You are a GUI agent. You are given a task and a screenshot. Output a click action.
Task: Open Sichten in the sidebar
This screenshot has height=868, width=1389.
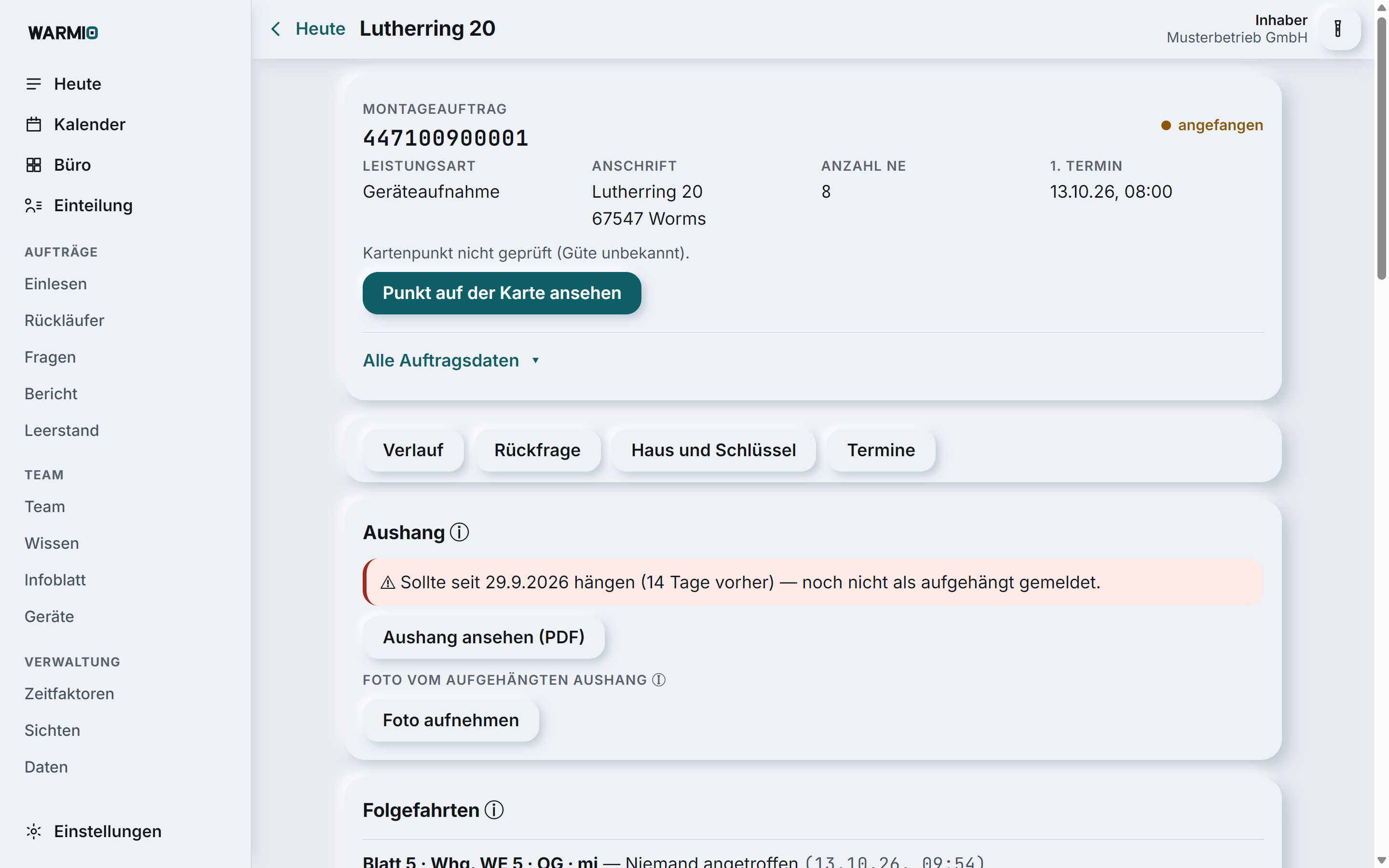pos(52,730)
